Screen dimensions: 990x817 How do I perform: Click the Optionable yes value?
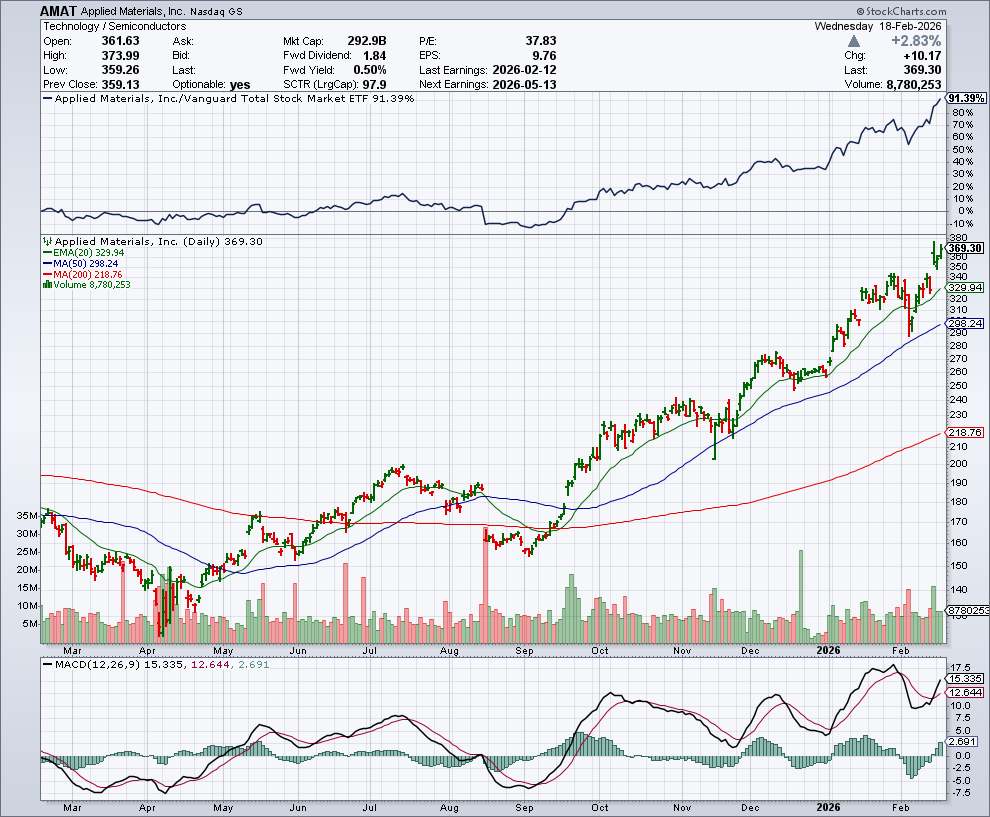click(x=241, y=85)
